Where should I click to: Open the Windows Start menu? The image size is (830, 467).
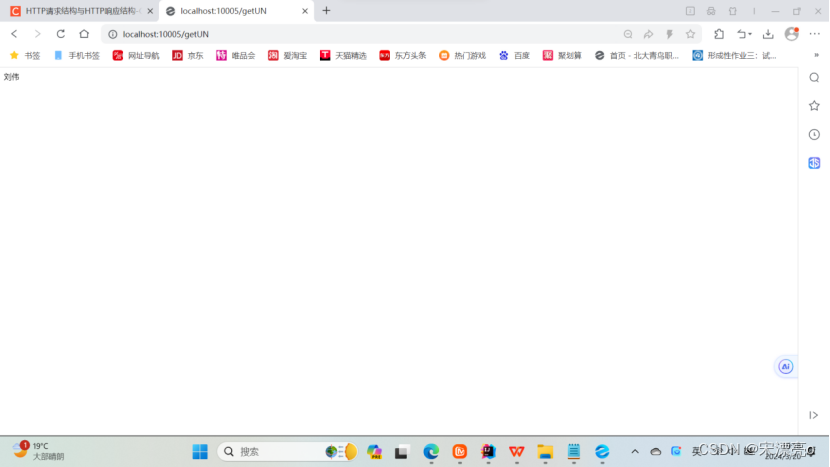pos(200,452)
